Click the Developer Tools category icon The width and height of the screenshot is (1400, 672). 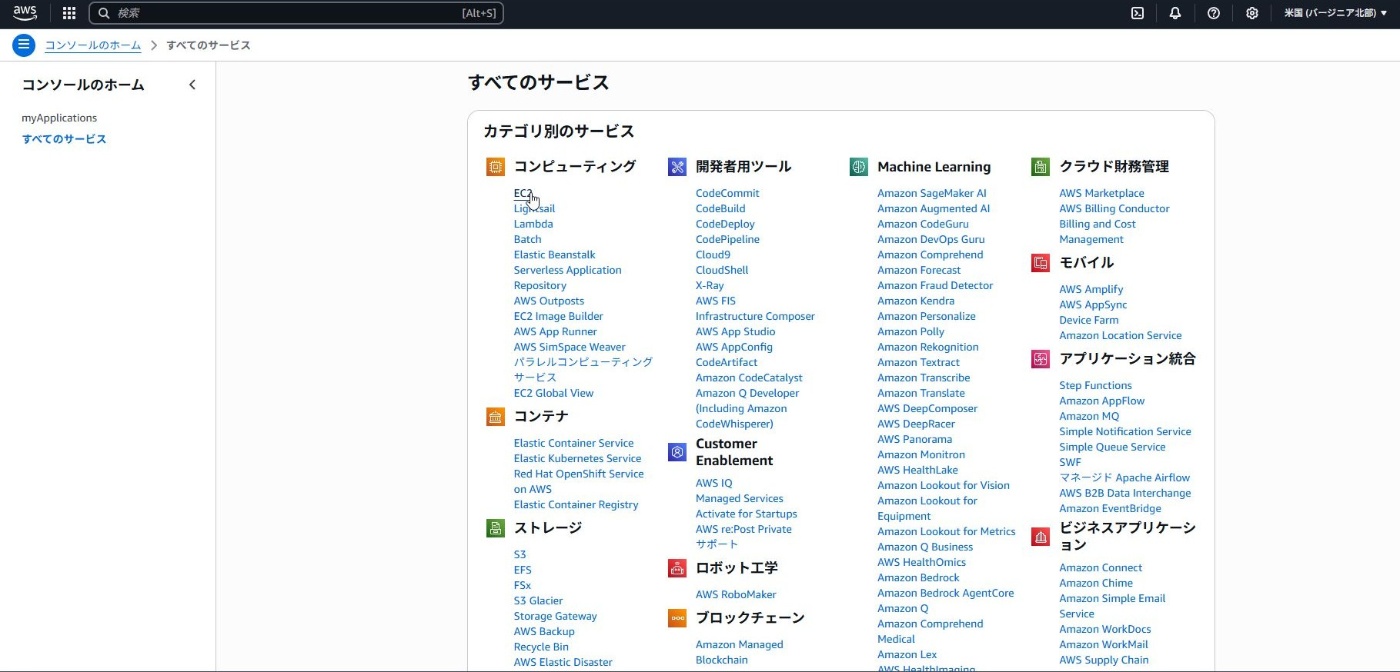677,167
